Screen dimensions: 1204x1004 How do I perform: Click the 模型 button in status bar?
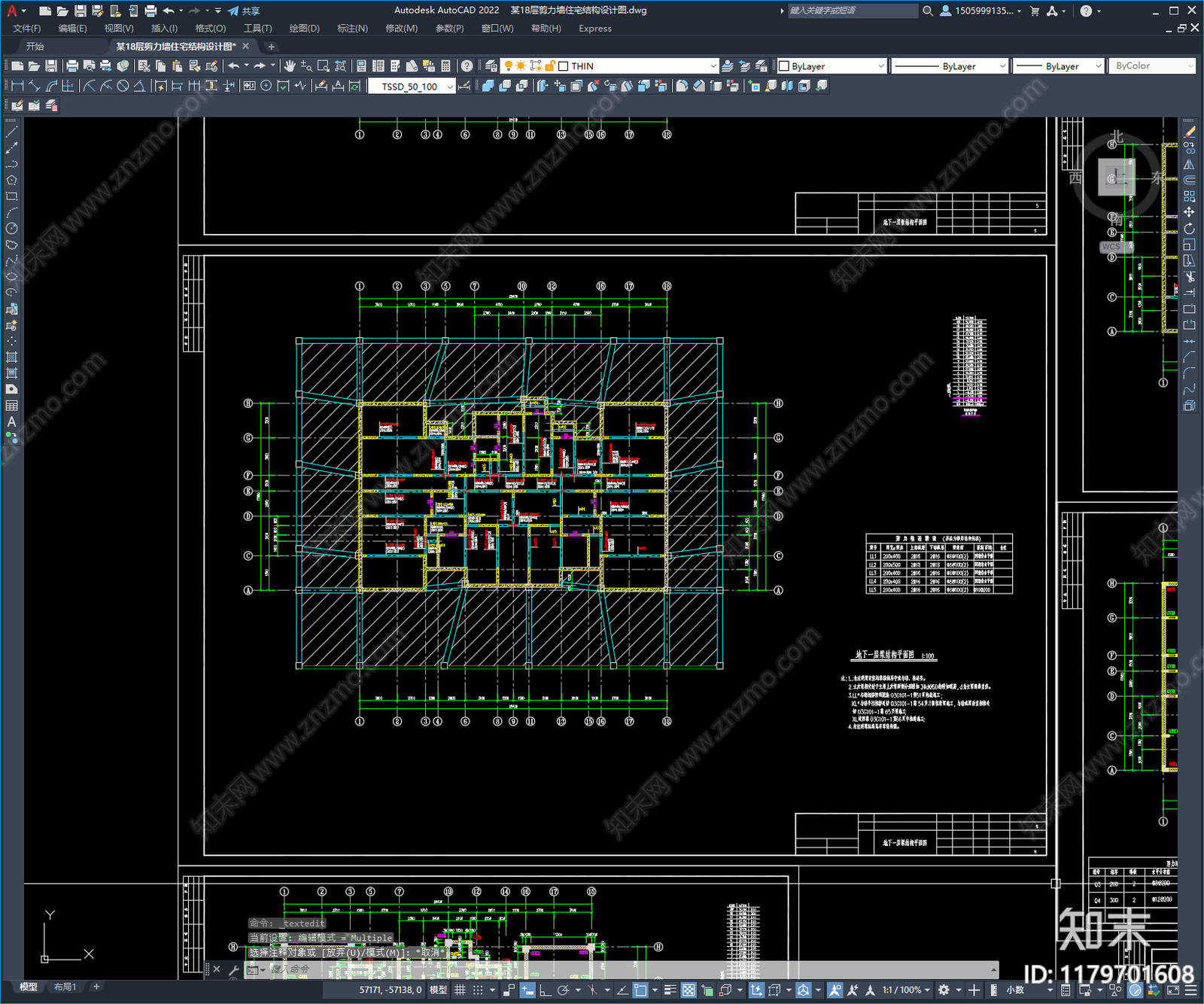(x=438, y=990)
